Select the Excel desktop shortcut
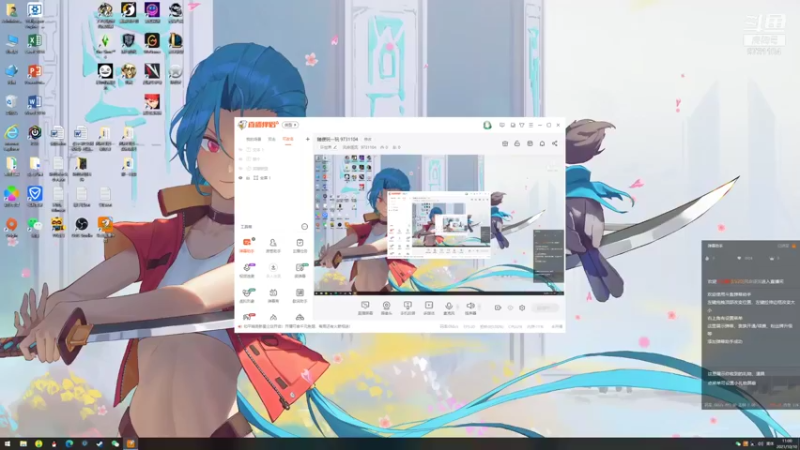The image size is (800, 450). click(x=35, y=43)
